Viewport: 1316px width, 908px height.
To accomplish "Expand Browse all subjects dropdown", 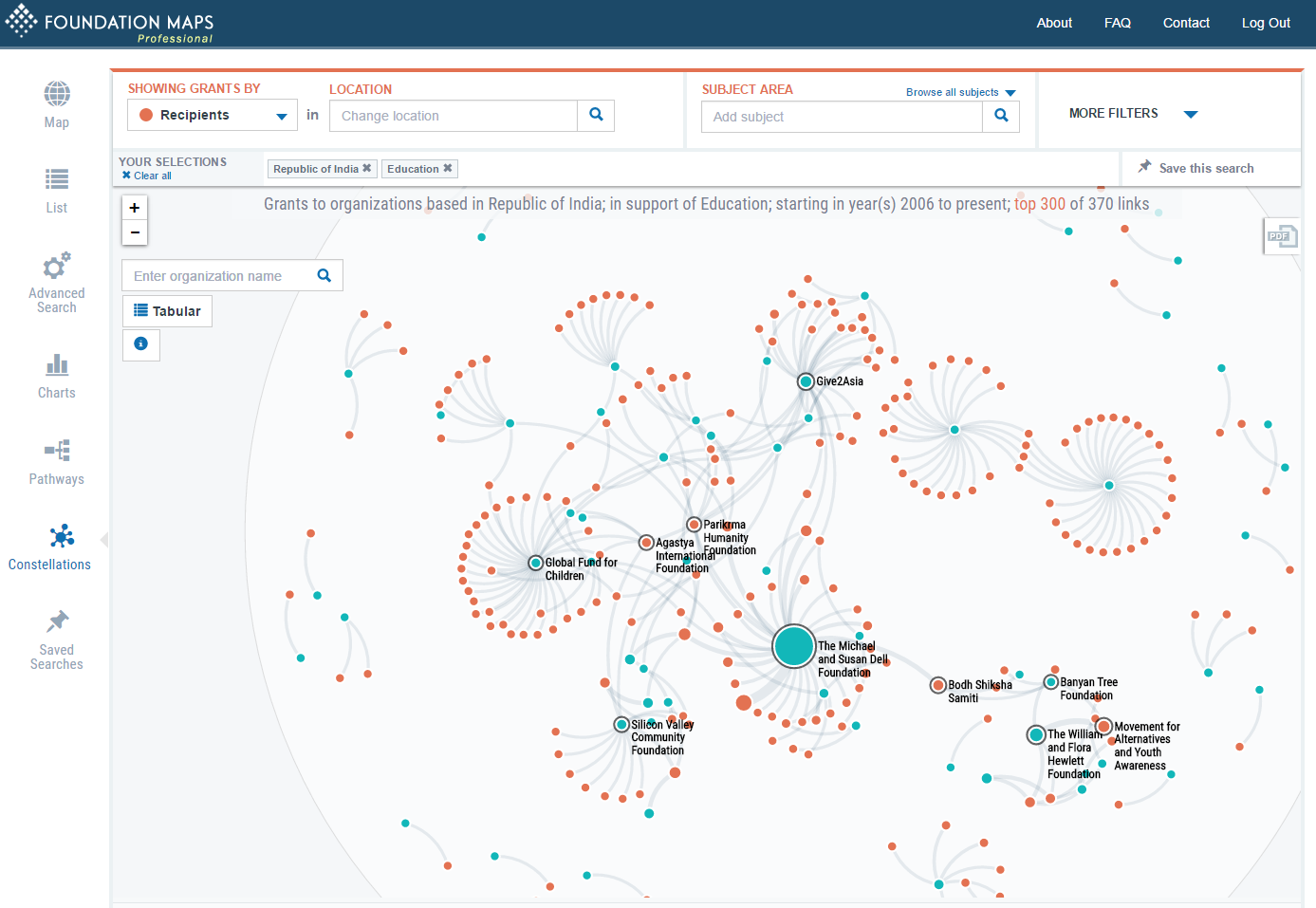I will tap(960, 92).
